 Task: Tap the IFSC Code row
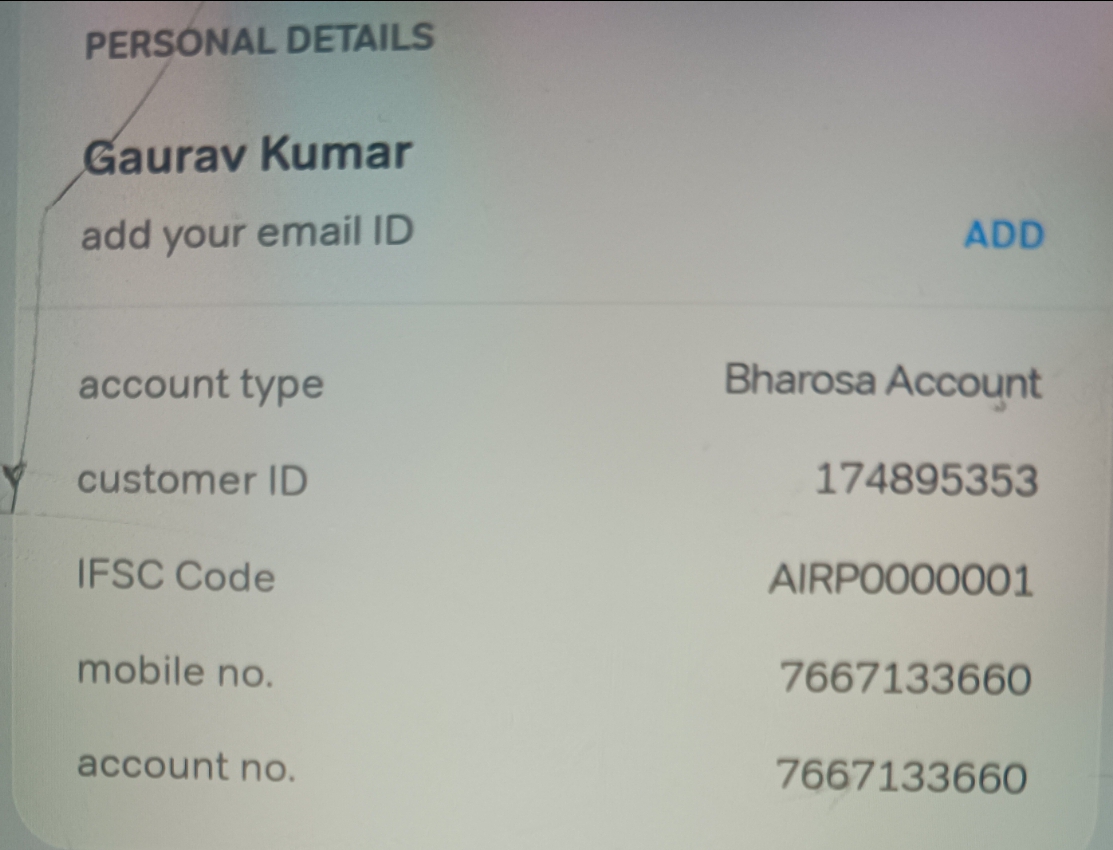pos(559,577)
